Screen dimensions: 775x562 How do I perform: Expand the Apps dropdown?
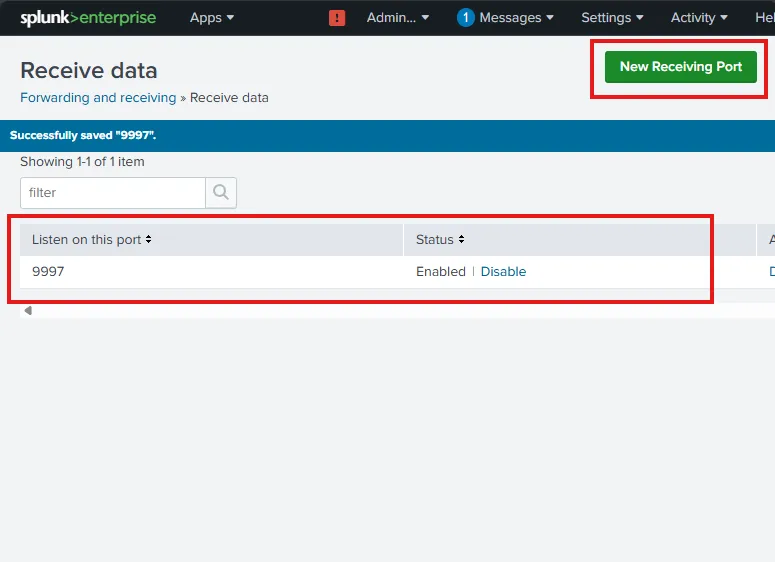(x=212, y=18)
